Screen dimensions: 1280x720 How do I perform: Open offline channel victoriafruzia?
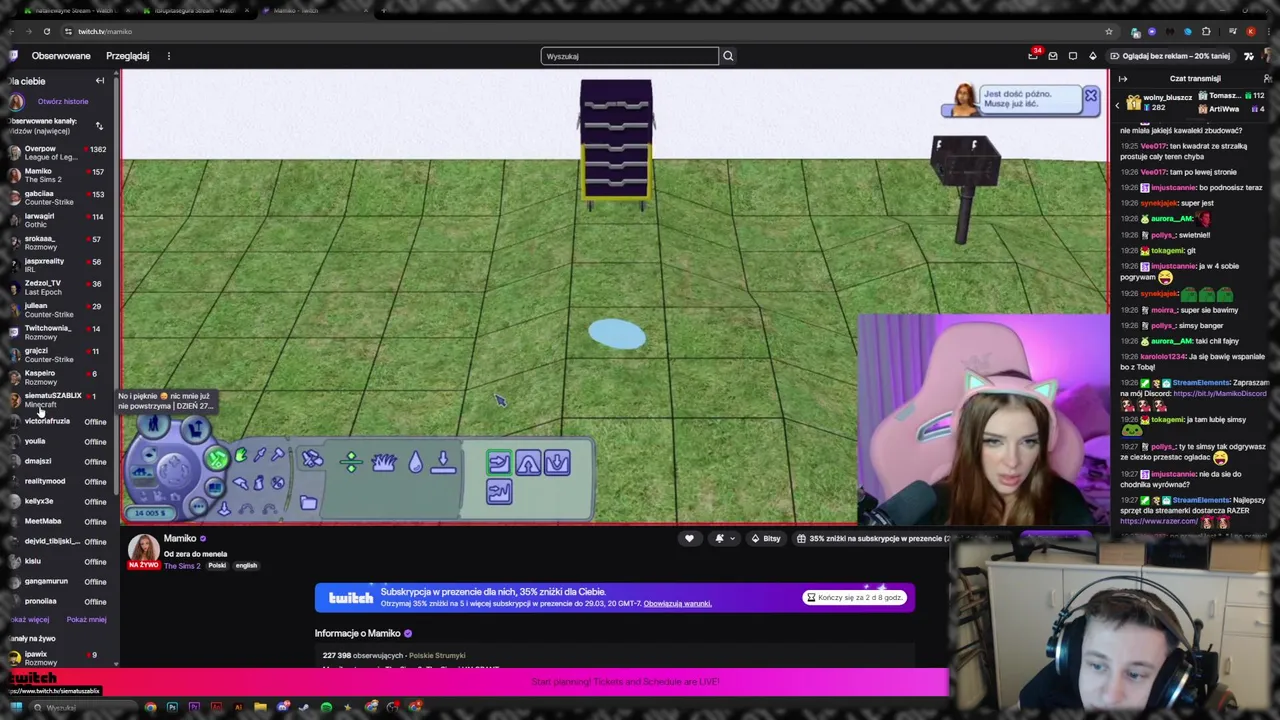[60, 422]
